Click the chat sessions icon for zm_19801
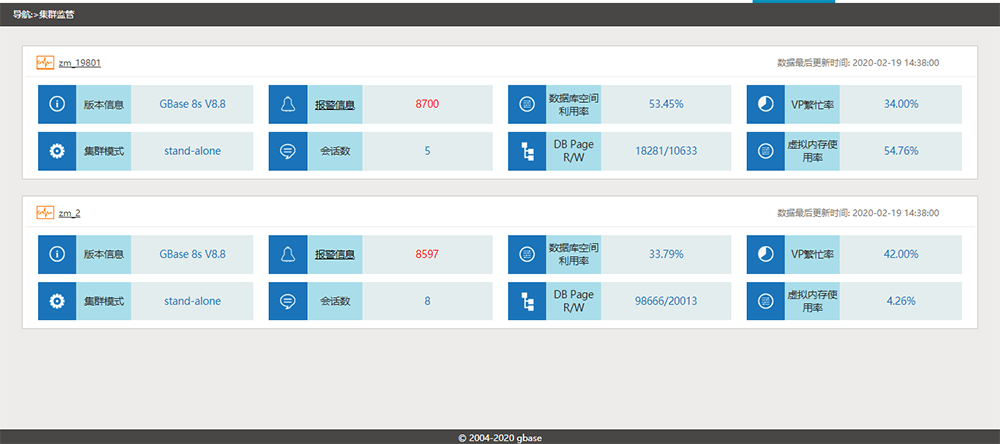The image size is (1000, 444). click(287, 151)
